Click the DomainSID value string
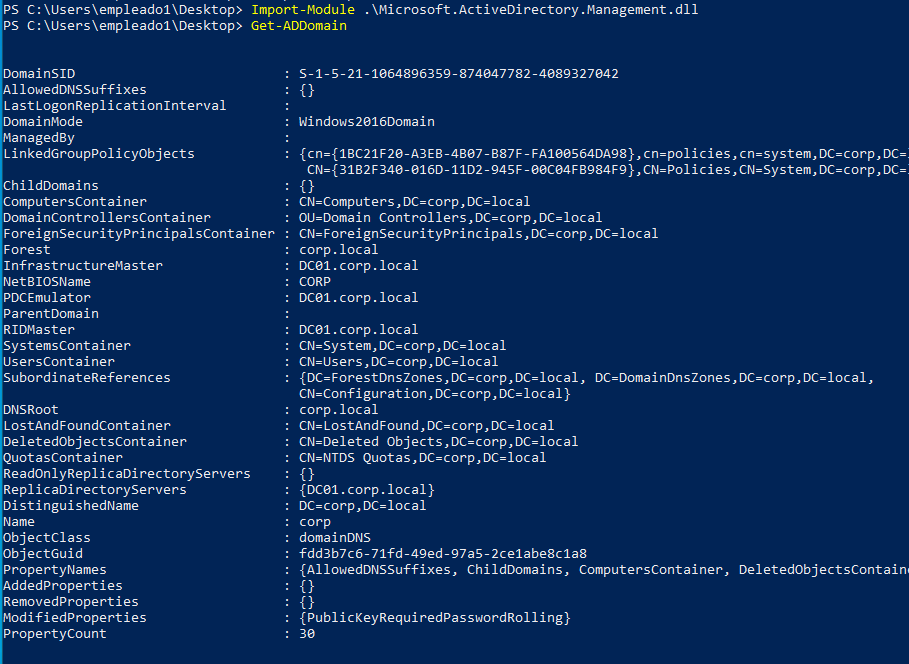The image size is (909, 664). [x=459, y=74]
